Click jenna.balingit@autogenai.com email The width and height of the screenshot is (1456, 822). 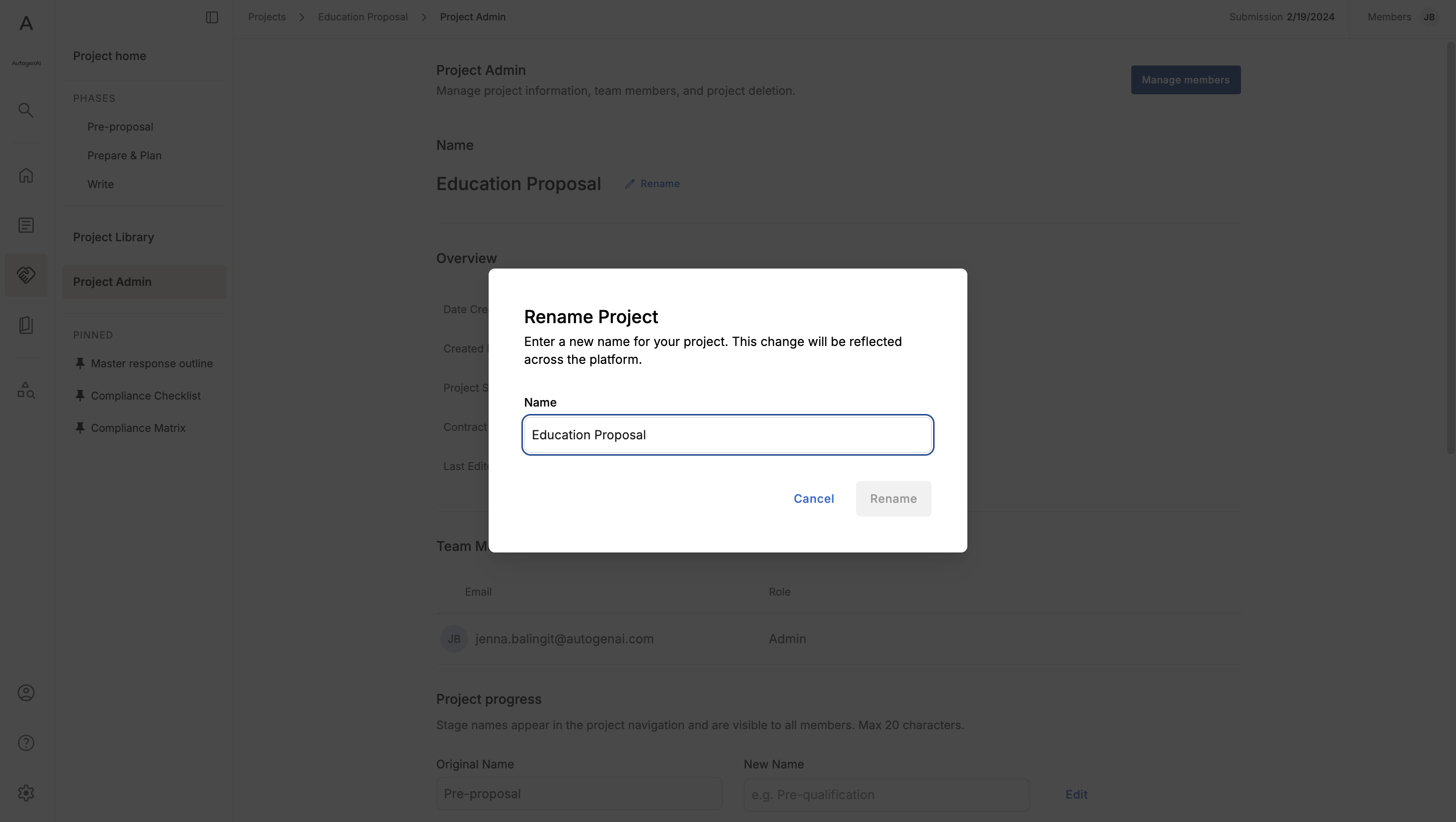click(x=565, y=639)
